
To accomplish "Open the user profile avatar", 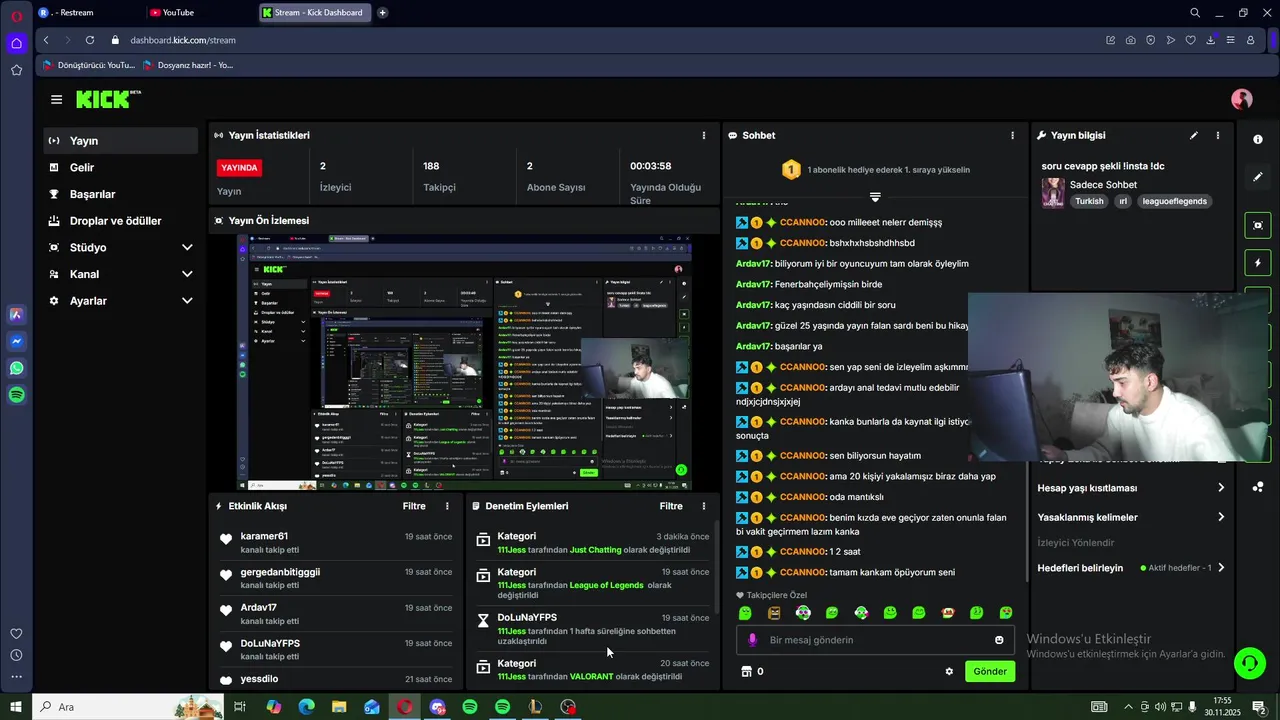I will pyautogui.click(x=1242, y=99).
